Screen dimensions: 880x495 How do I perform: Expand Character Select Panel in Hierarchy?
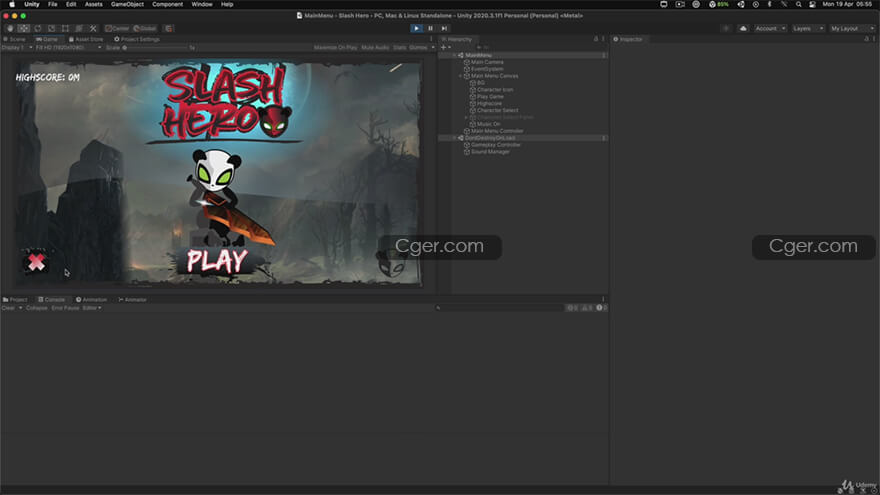pos(466,117)
